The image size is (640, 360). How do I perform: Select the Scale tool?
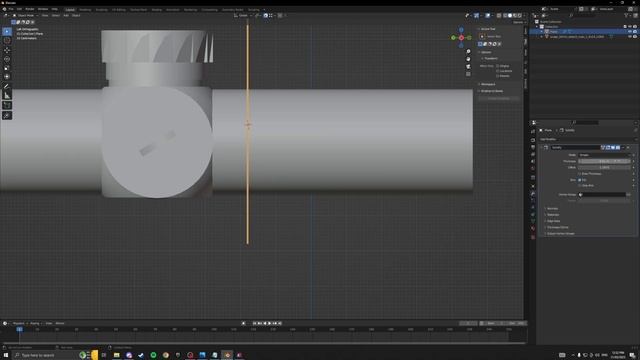point(7,68)
